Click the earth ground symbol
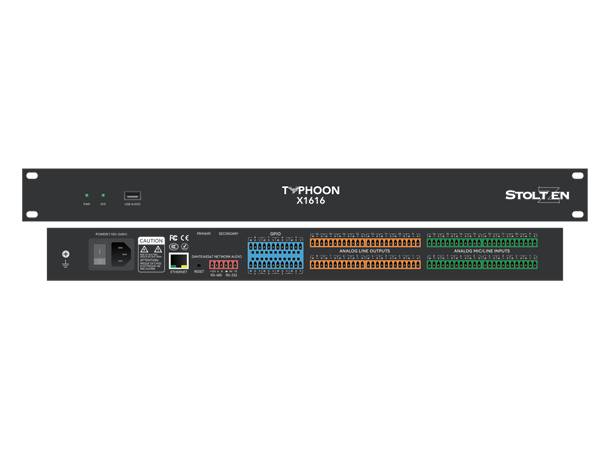Image resolution: width=610 pixels, height=450 pixels. (x=66, y=264)
